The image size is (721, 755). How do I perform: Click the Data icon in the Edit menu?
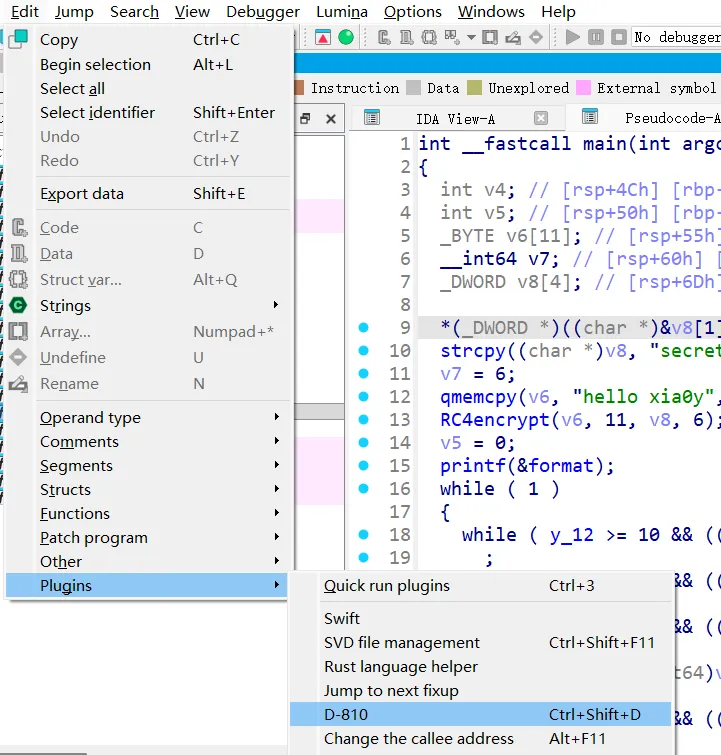18,253
